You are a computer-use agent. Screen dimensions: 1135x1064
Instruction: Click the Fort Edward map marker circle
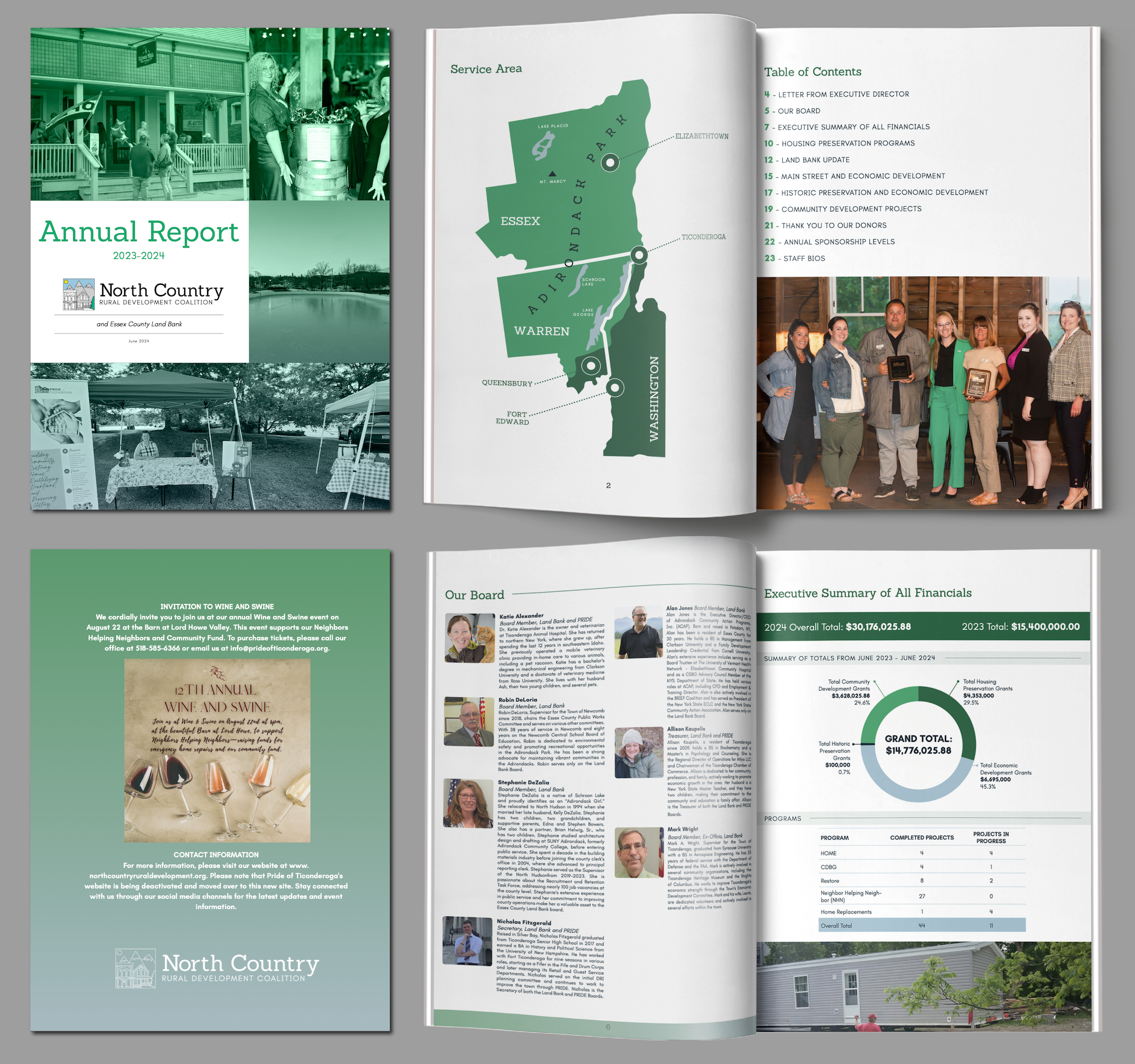pyautogui.click(x=615, y=388)
